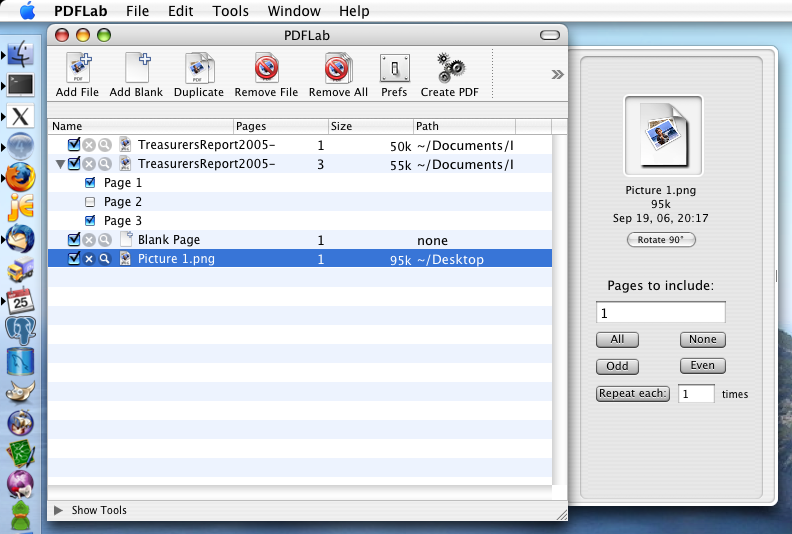Open the PostgreSQL elephant Dock icon
This screenshot has width=792, height=534.
[x=20, y=330]
